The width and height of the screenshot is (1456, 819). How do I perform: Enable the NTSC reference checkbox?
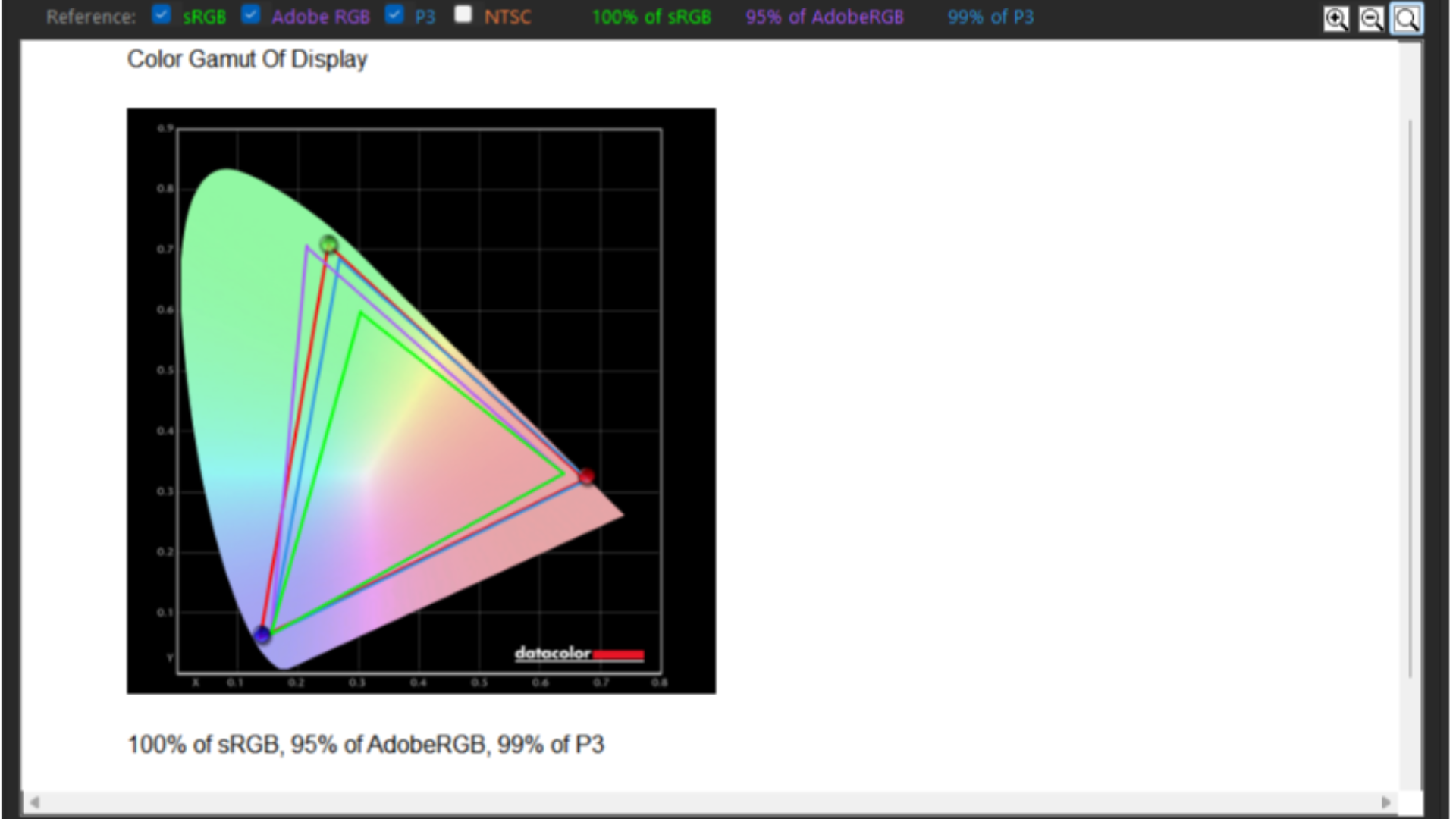463,14
